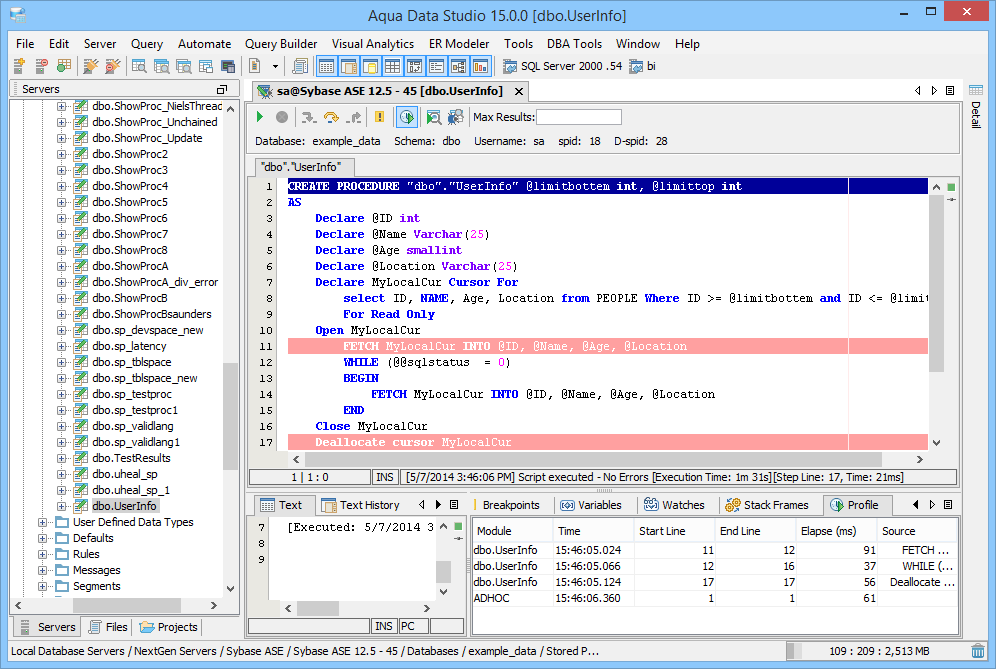The height and width of the screenshot is (669, 996).
Task: Switch to the Text History tab
Action: [361, 505]
